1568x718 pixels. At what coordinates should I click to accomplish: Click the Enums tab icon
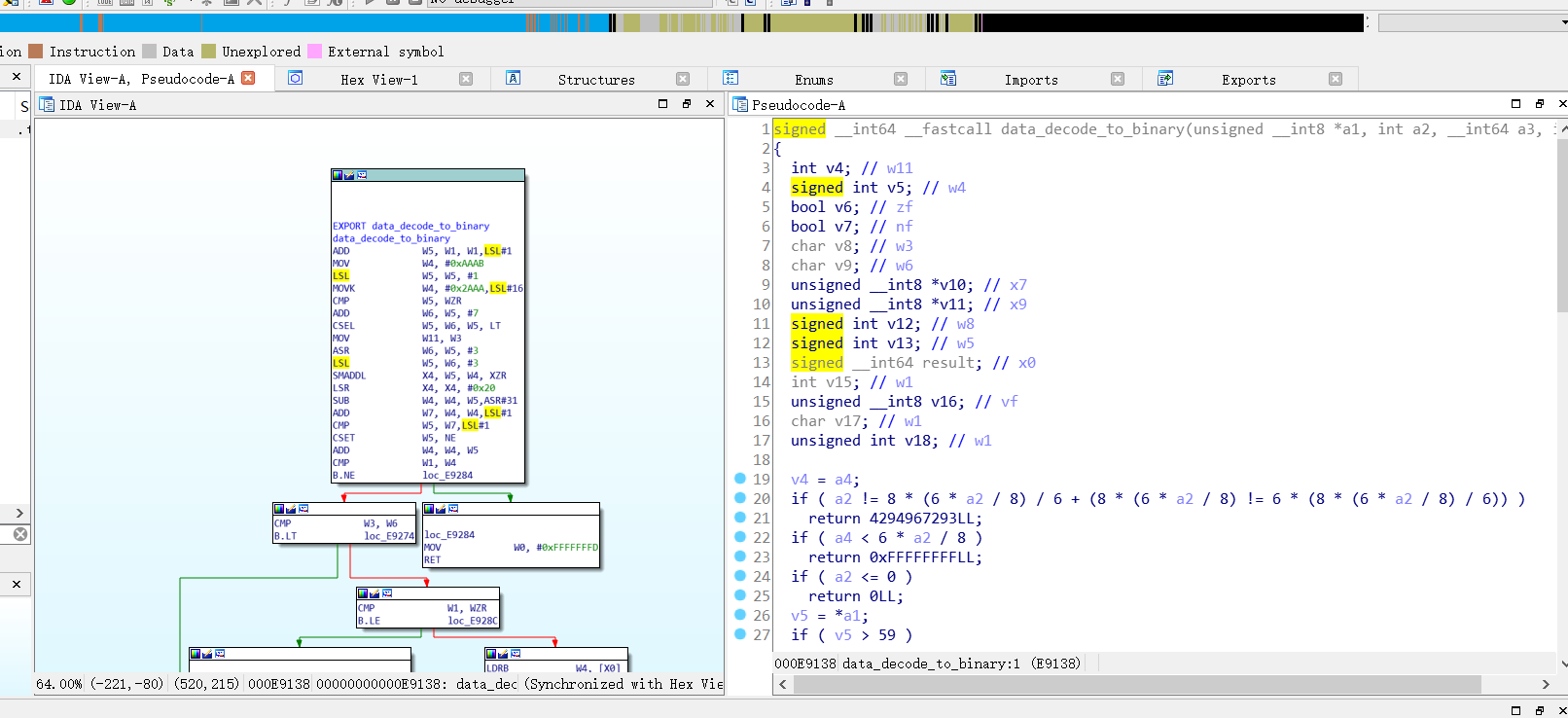click(x=731, y=79)
